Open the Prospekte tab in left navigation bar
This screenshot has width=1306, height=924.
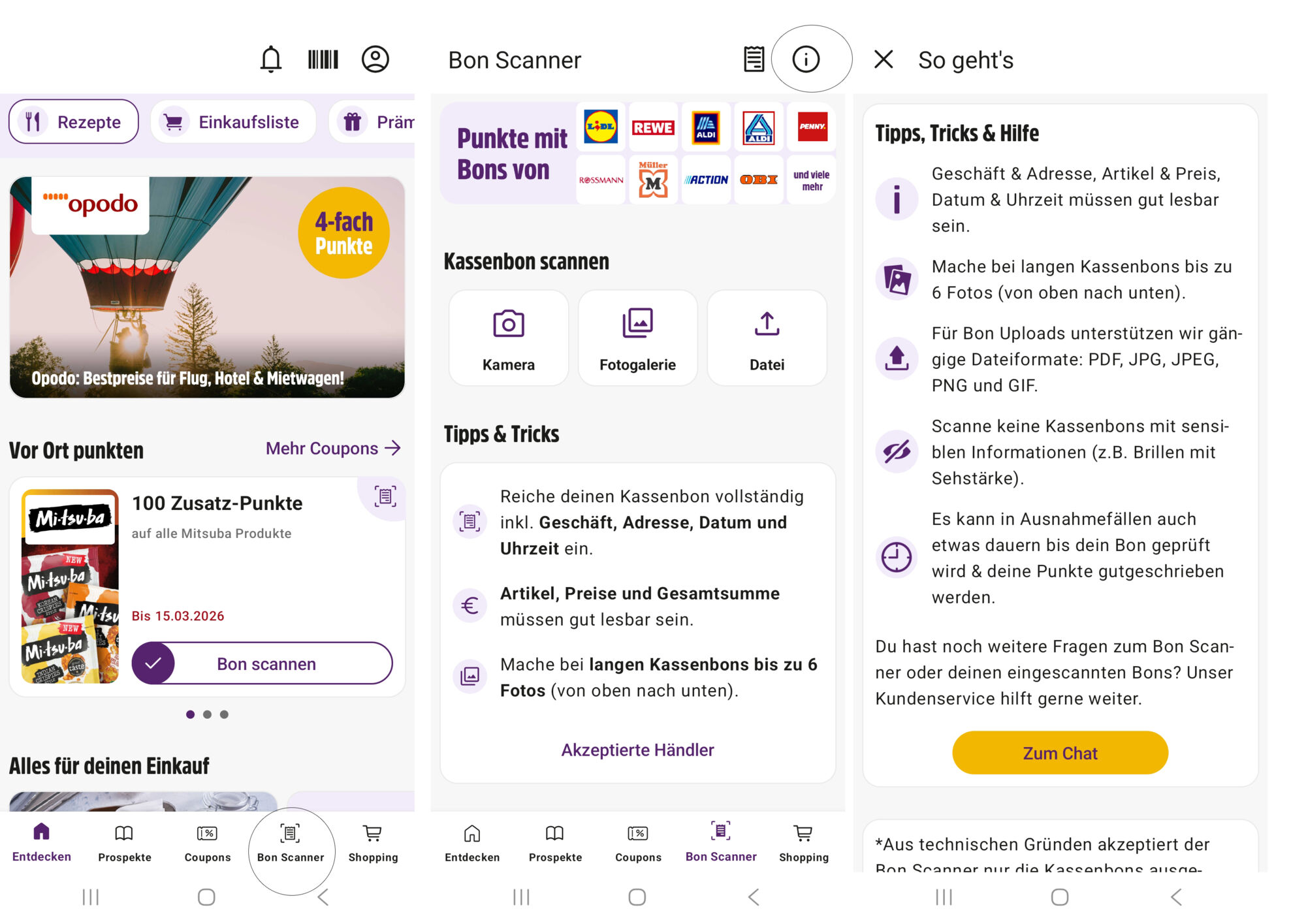[124, 842]
